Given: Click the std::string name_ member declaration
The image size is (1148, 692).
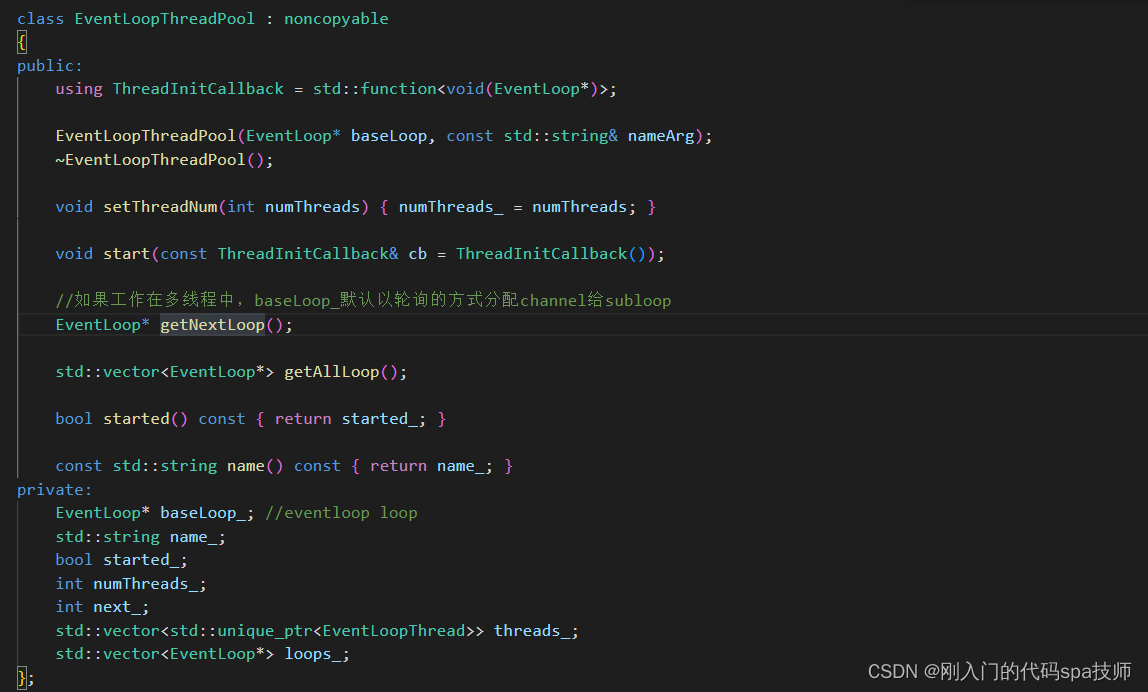Looking at the screenshot, I should coord(141,537).
